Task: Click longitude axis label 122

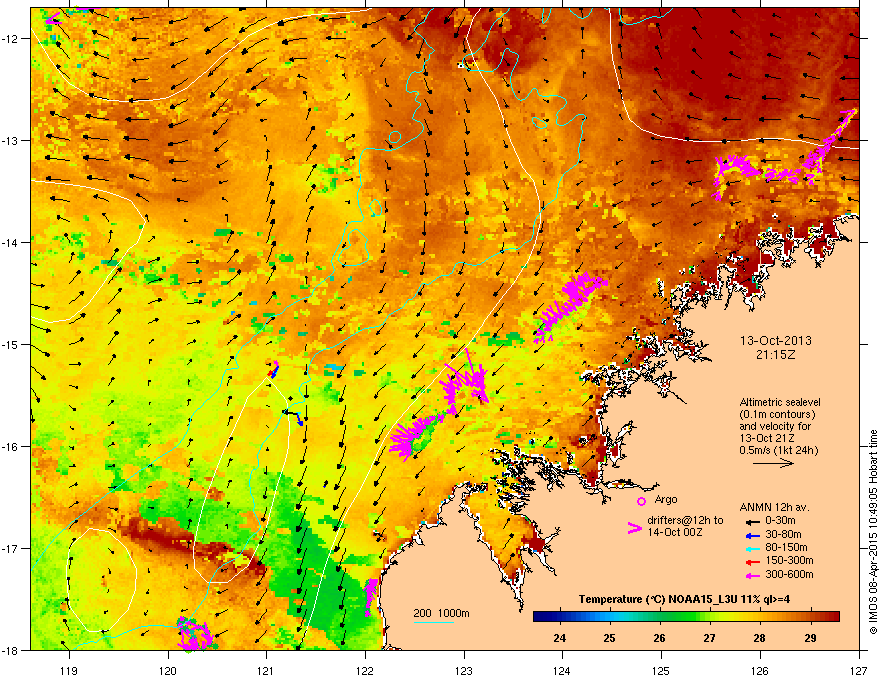Action: click(x=365, y=670)
